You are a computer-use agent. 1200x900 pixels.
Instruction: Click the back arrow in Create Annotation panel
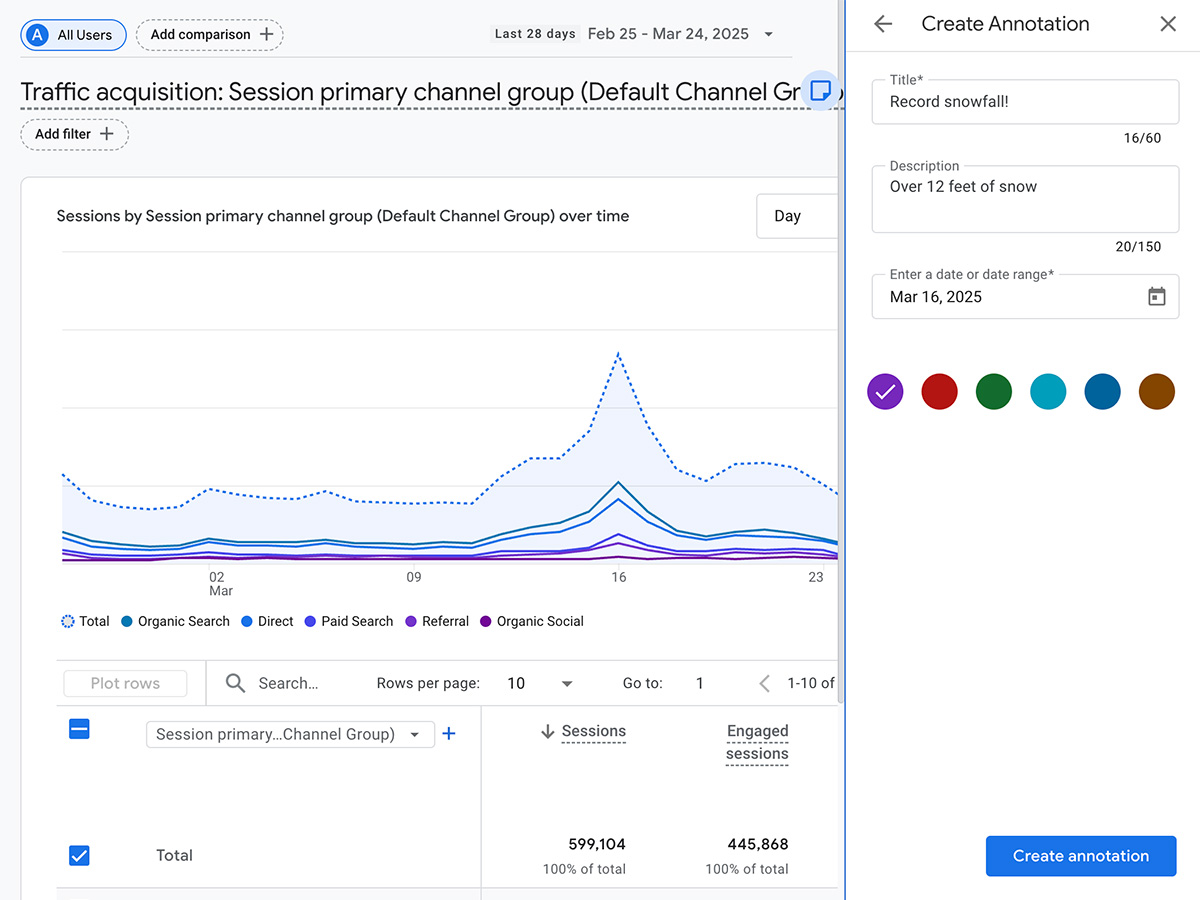point(883,24)
